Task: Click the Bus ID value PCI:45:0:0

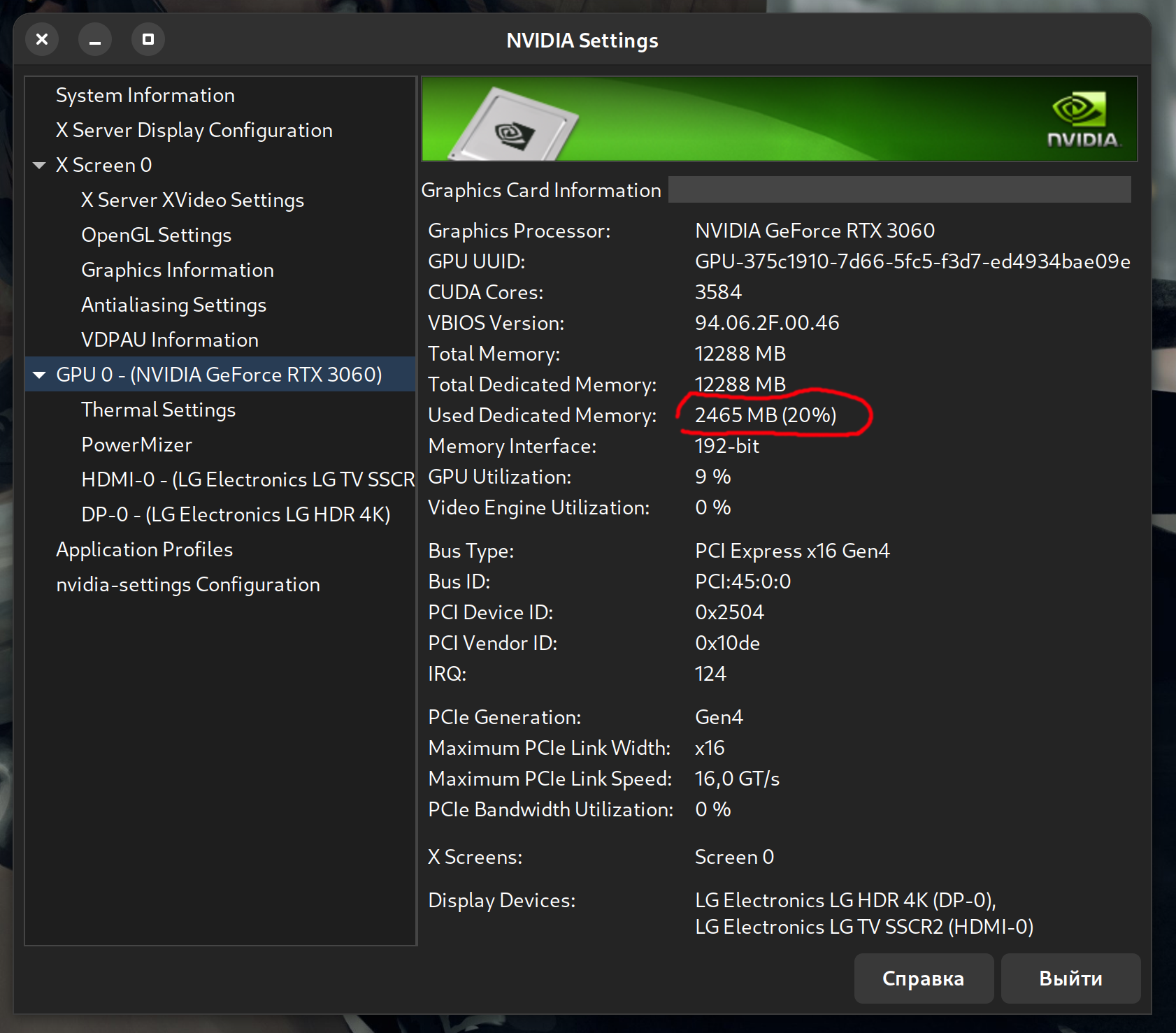Action: [743, 581]
